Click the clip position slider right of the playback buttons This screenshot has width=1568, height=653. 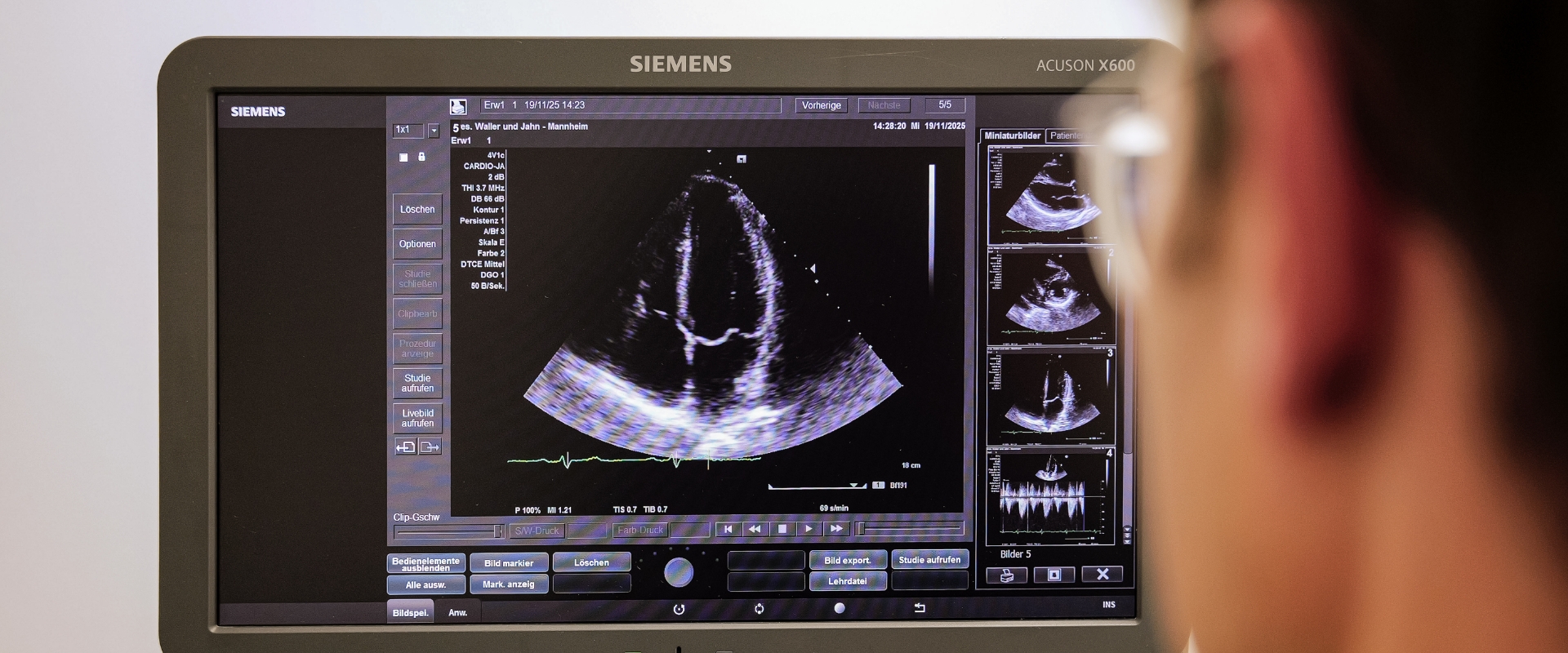pos(909,530)
